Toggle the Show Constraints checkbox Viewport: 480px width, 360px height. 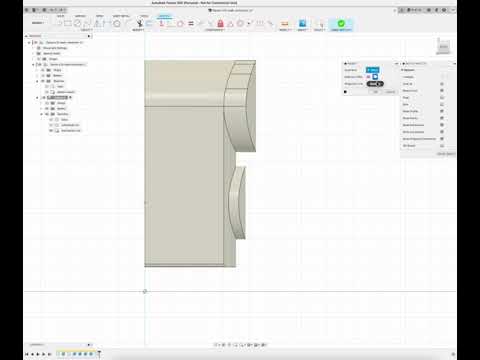pos(442,132)
